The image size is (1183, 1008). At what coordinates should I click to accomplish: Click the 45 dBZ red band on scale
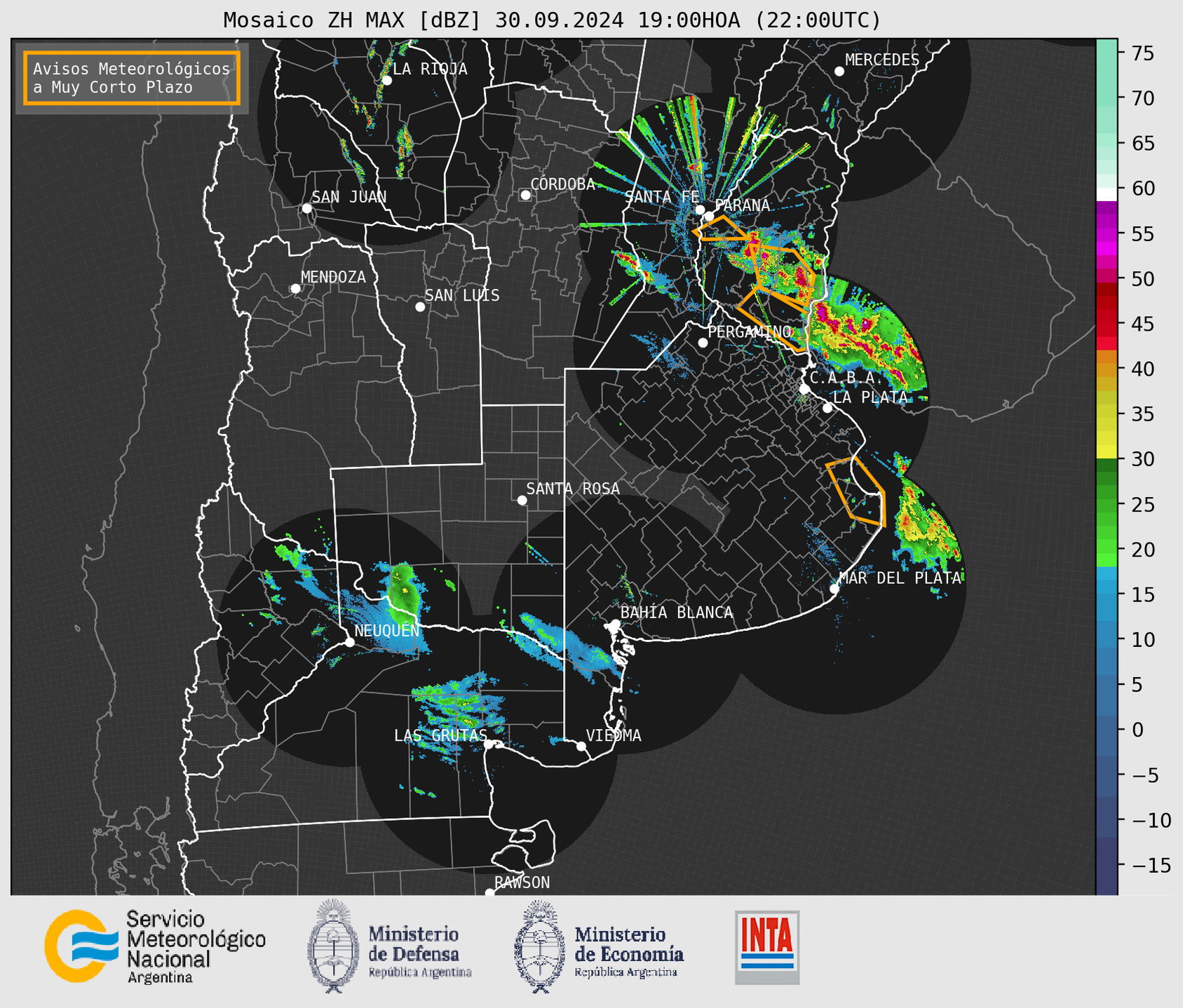[x=1107, y=324]
